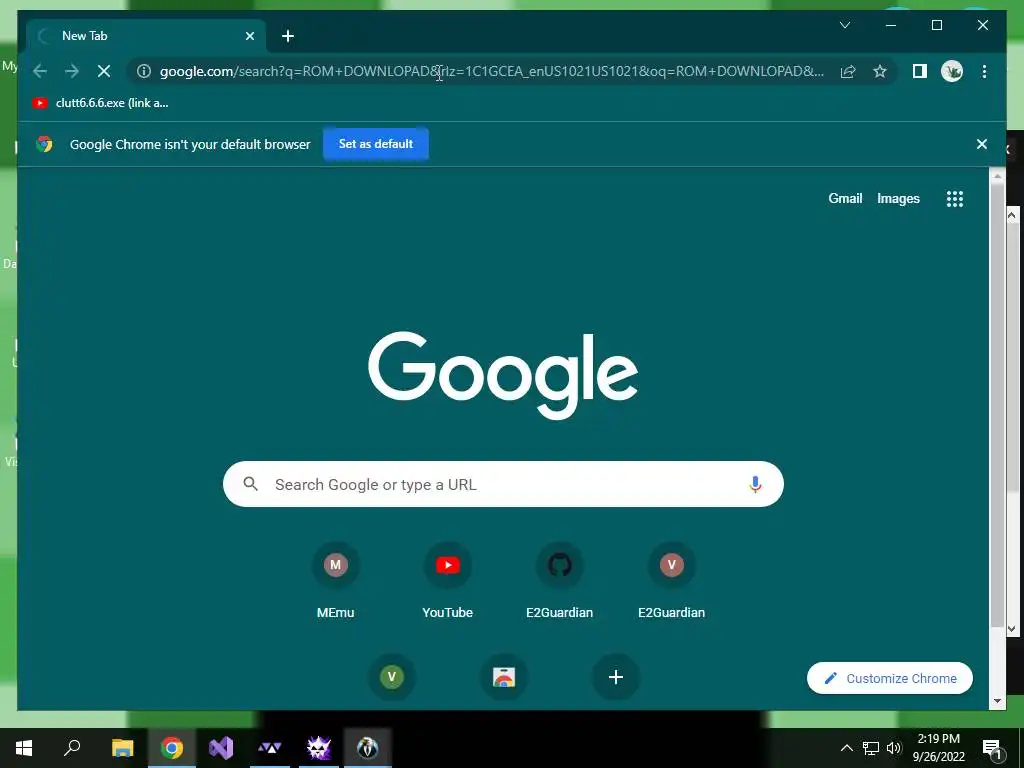Open File Explorer from taskbar
Viewport: 1024px width, 768px height.
tap(122, 748)
